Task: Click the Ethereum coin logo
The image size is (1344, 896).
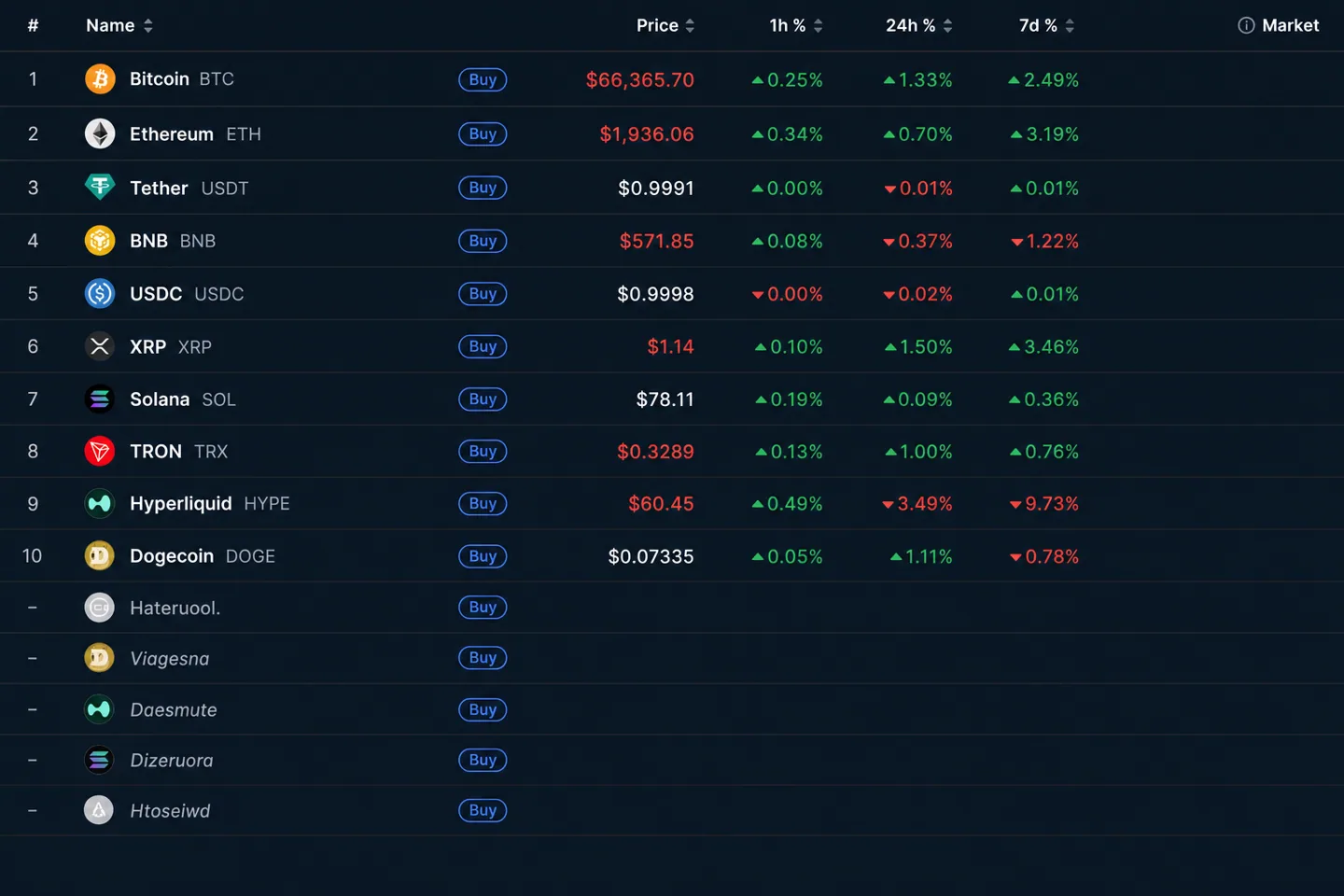Action: point(100,133)
